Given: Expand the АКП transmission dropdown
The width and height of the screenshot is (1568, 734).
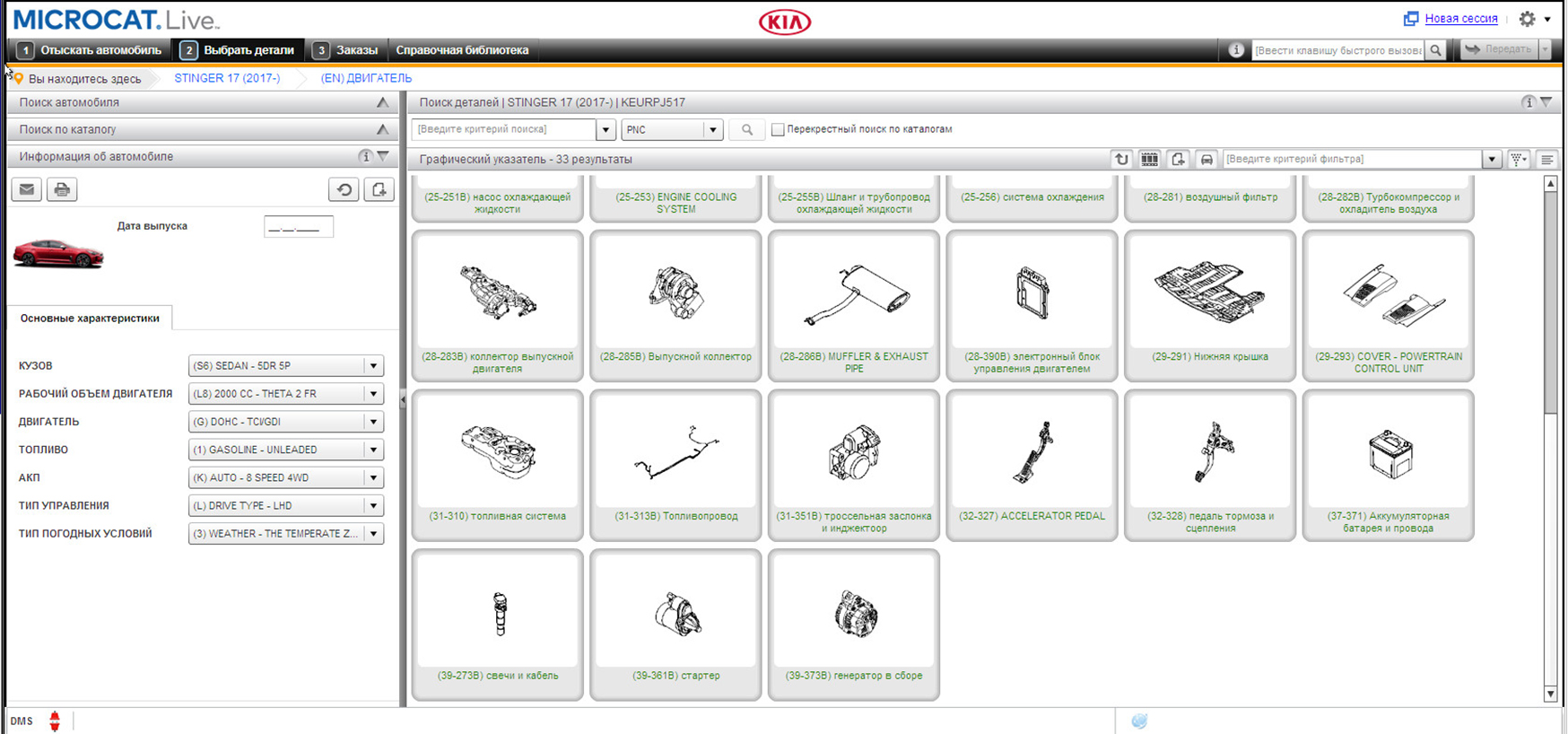Looking at the screenshot, I should (373, 478).
